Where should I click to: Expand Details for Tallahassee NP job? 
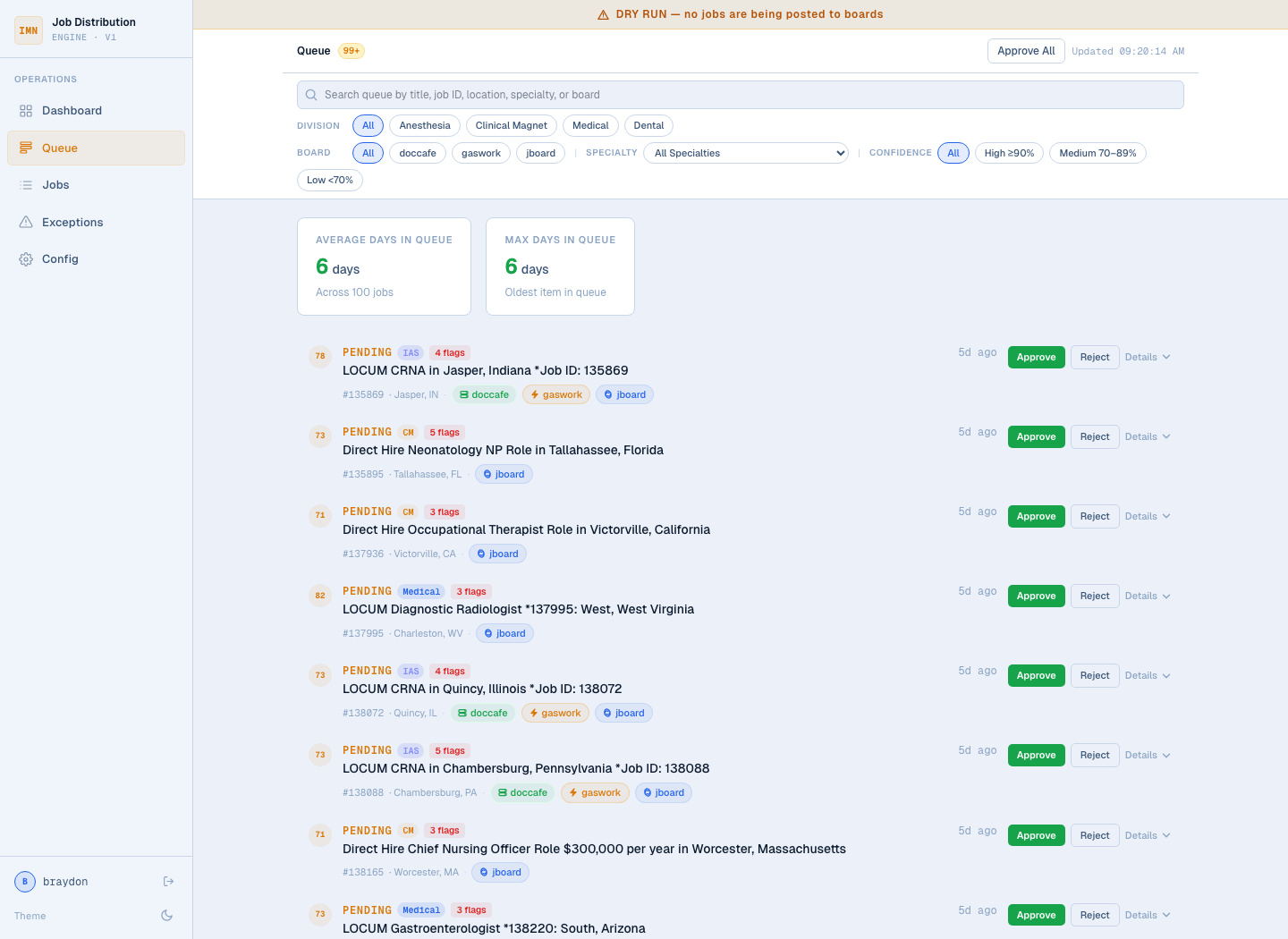1148,436
